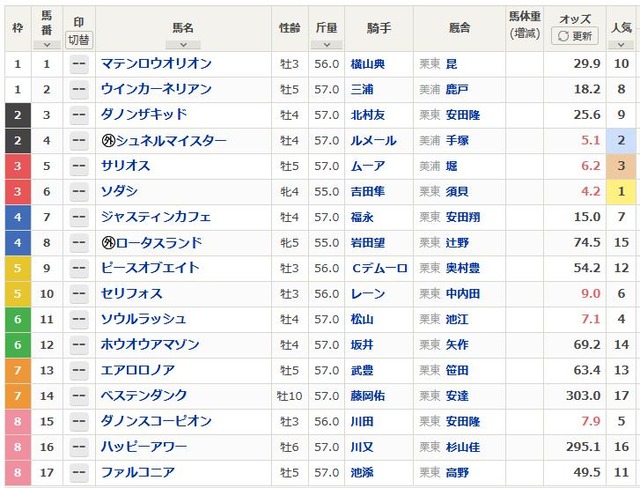Click the yellow first-favorite cell for ソダシ
This screenshot has width=640, height=488.
pyautogui.click(x=621, y=191)
